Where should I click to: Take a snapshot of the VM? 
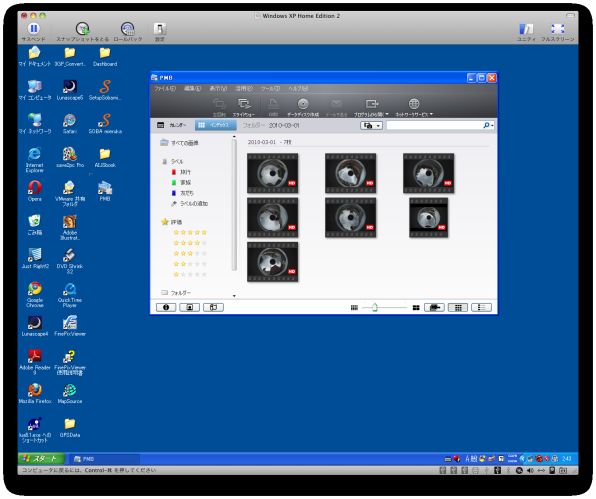(x=82, y=32)
